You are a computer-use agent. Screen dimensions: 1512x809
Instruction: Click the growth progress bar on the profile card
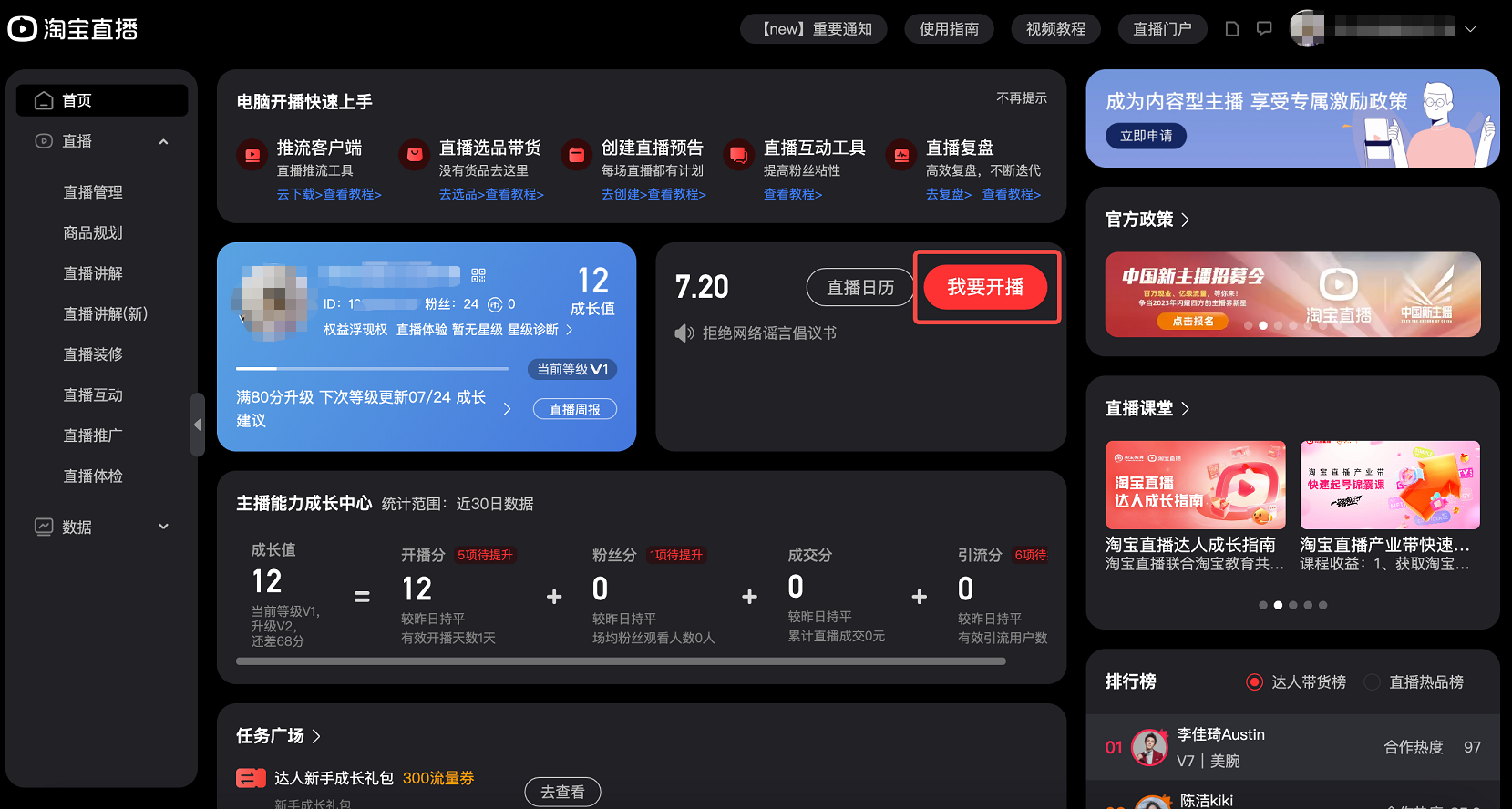[372, 369]
